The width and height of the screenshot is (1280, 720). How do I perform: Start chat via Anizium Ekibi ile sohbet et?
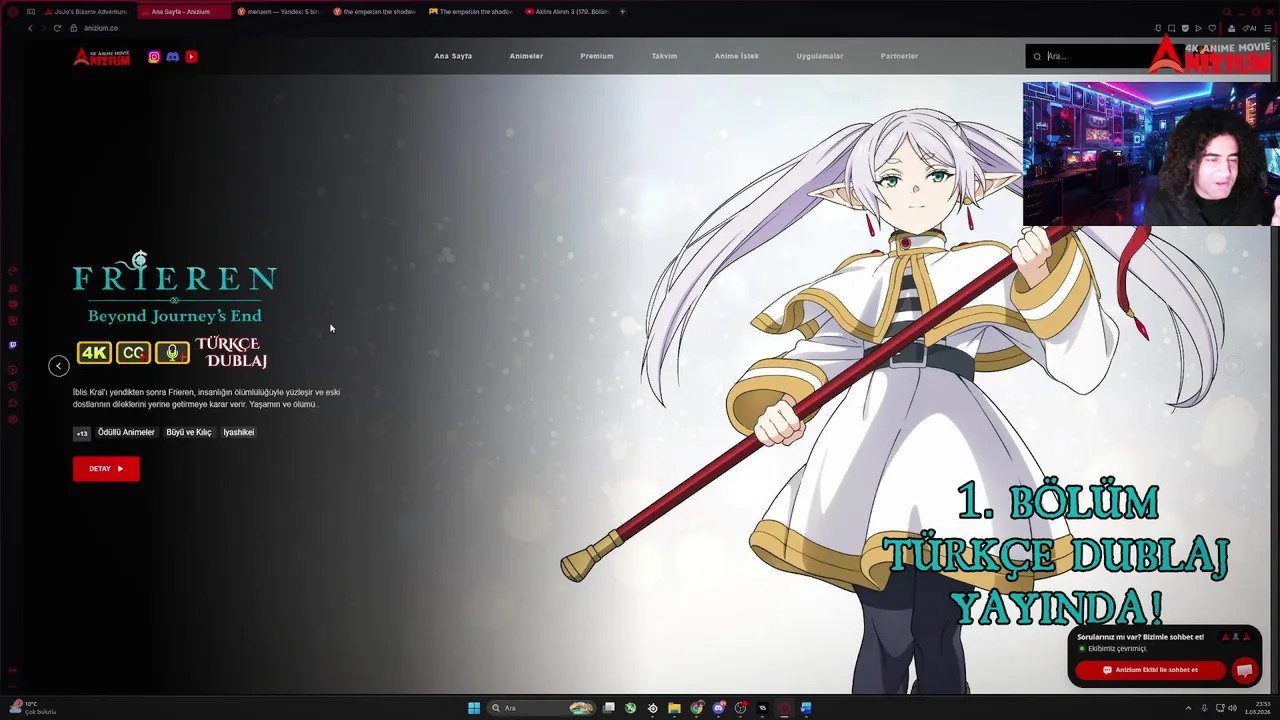(x=1150, y=670)
